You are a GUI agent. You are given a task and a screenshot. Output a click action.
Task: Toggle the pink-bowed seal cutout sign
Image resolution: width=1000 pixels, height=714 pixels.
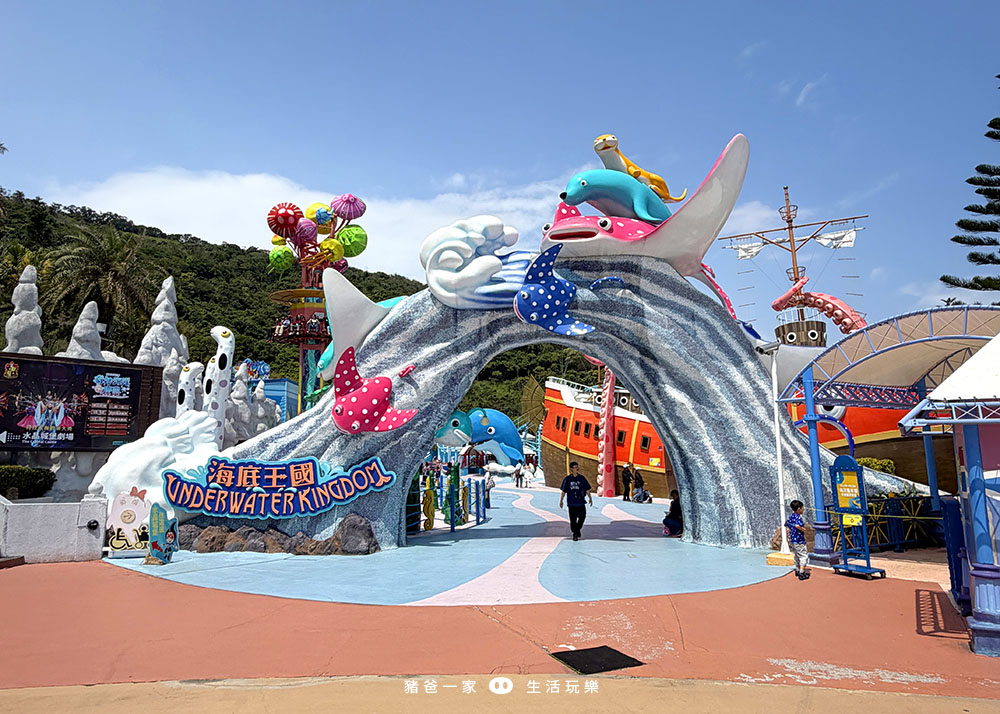pyautogui.click(x=129, y=510)
